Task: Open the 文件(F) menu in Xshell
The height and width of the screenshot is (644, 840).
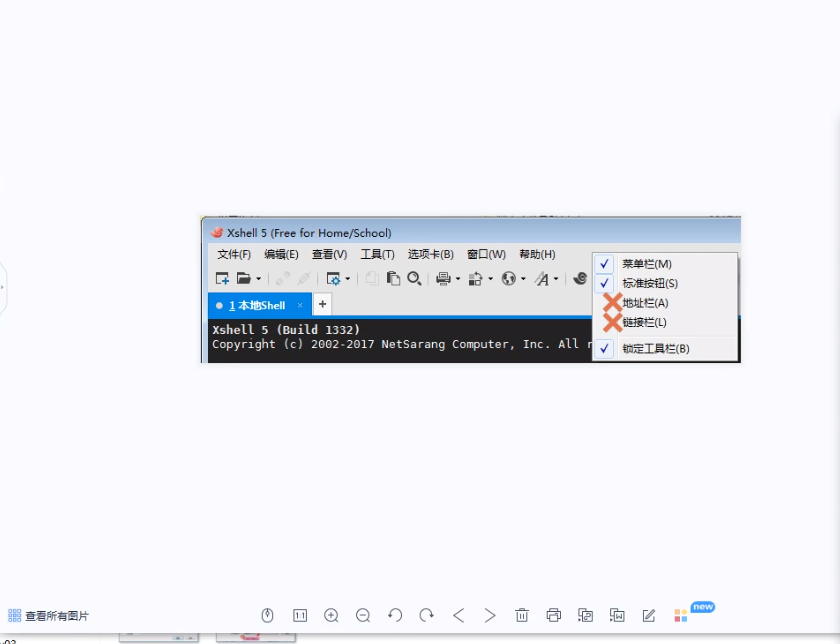Action: (x=234, y=254)
